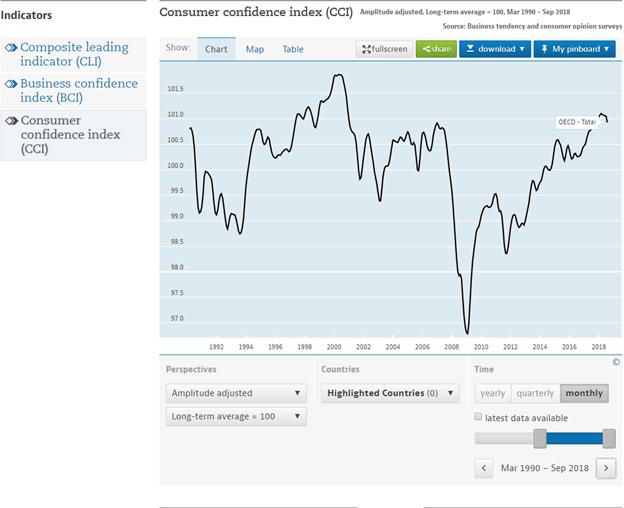624x508 pixels.
Task: Click the previous time period arrow
Action: (x=485, y=467)
